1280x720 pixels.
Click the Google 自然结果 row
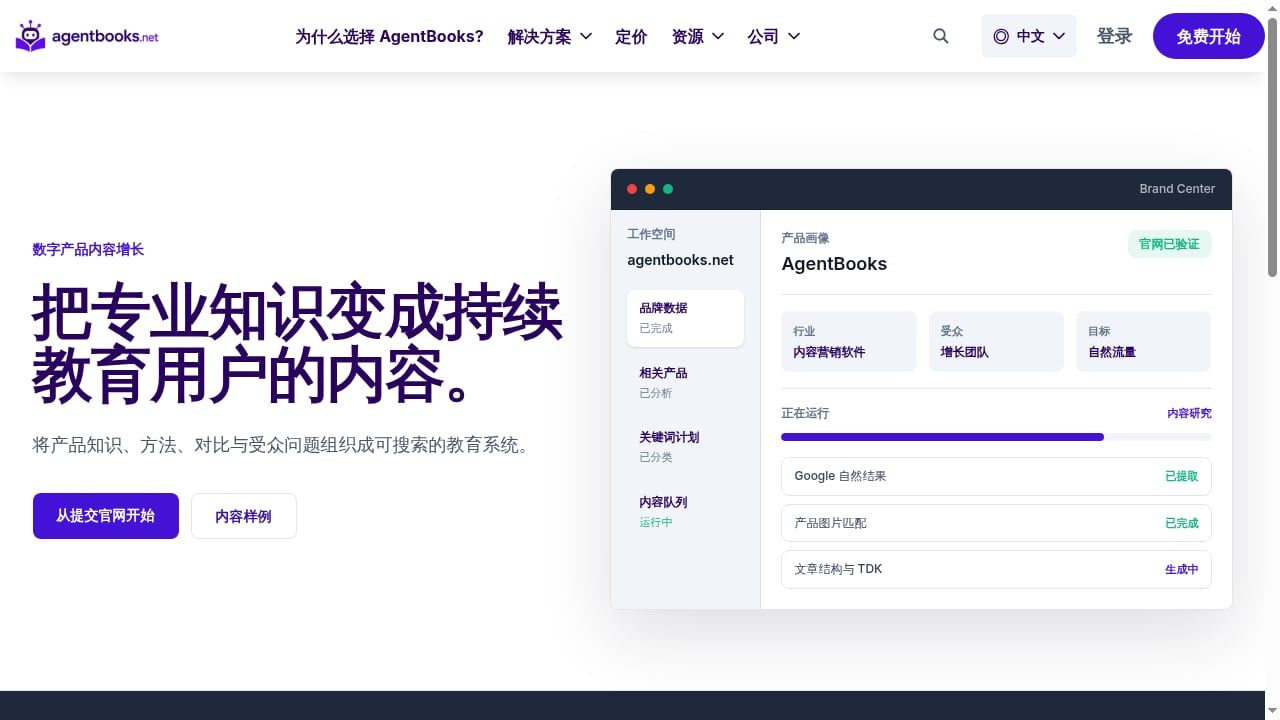(996, 476)
